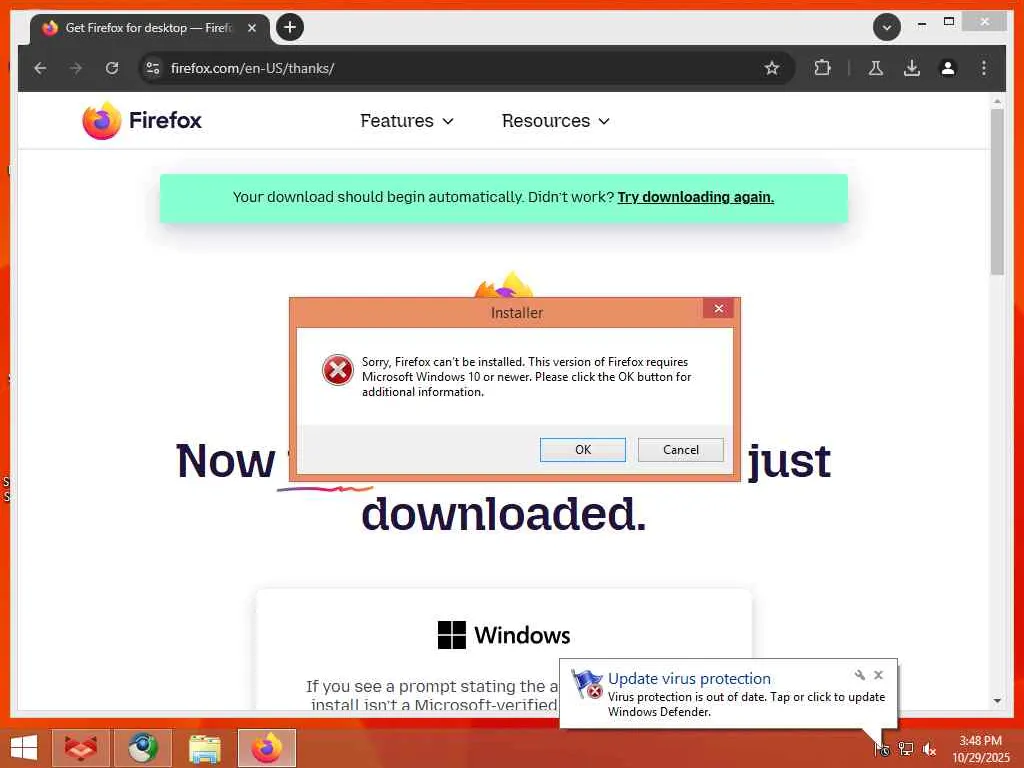Image resolution: width=1024 pixels, height=768 pixels.
Task: Click the Windows logo on the page card
Action: click(x=451, y=635)
